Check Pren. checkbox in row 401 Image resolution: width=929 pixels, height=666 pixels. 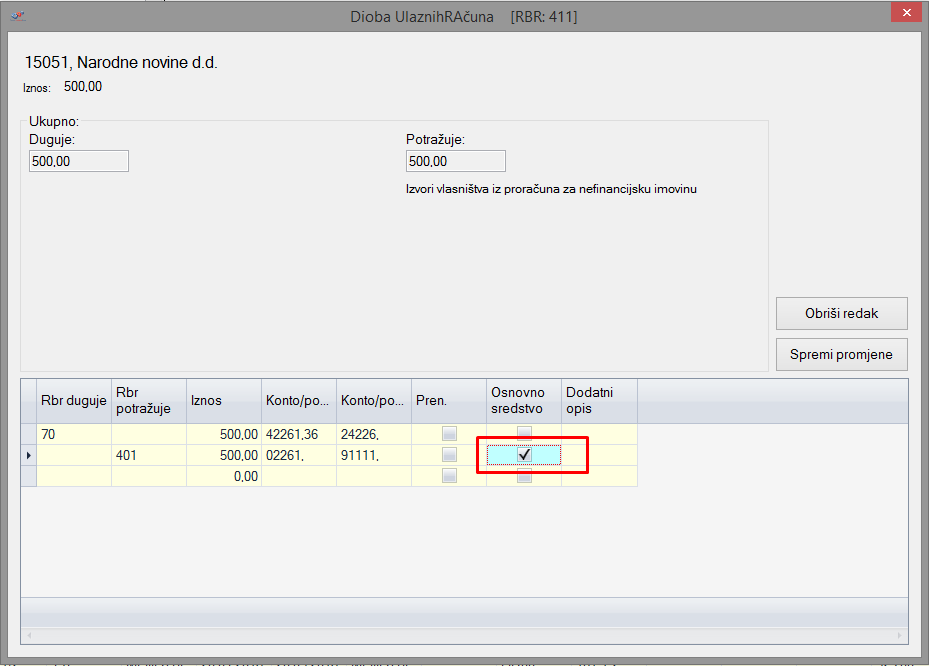pos(449,455)
